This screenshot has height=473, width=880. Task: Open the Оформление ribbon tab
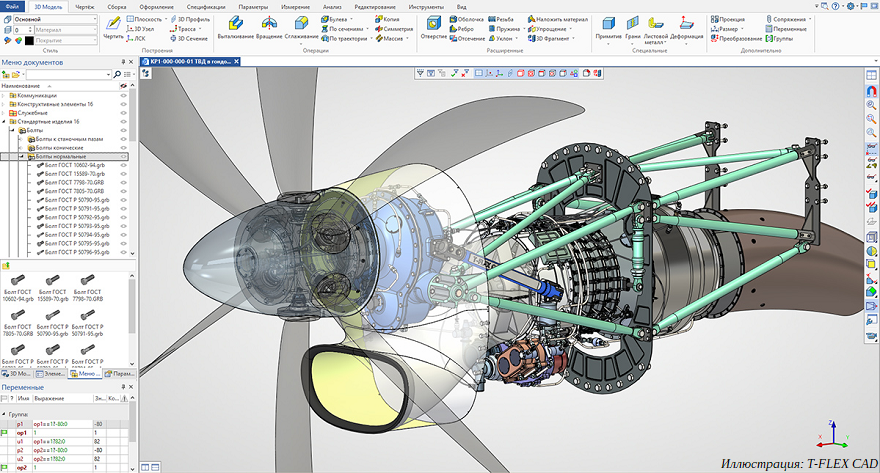[x=157, y=7]
